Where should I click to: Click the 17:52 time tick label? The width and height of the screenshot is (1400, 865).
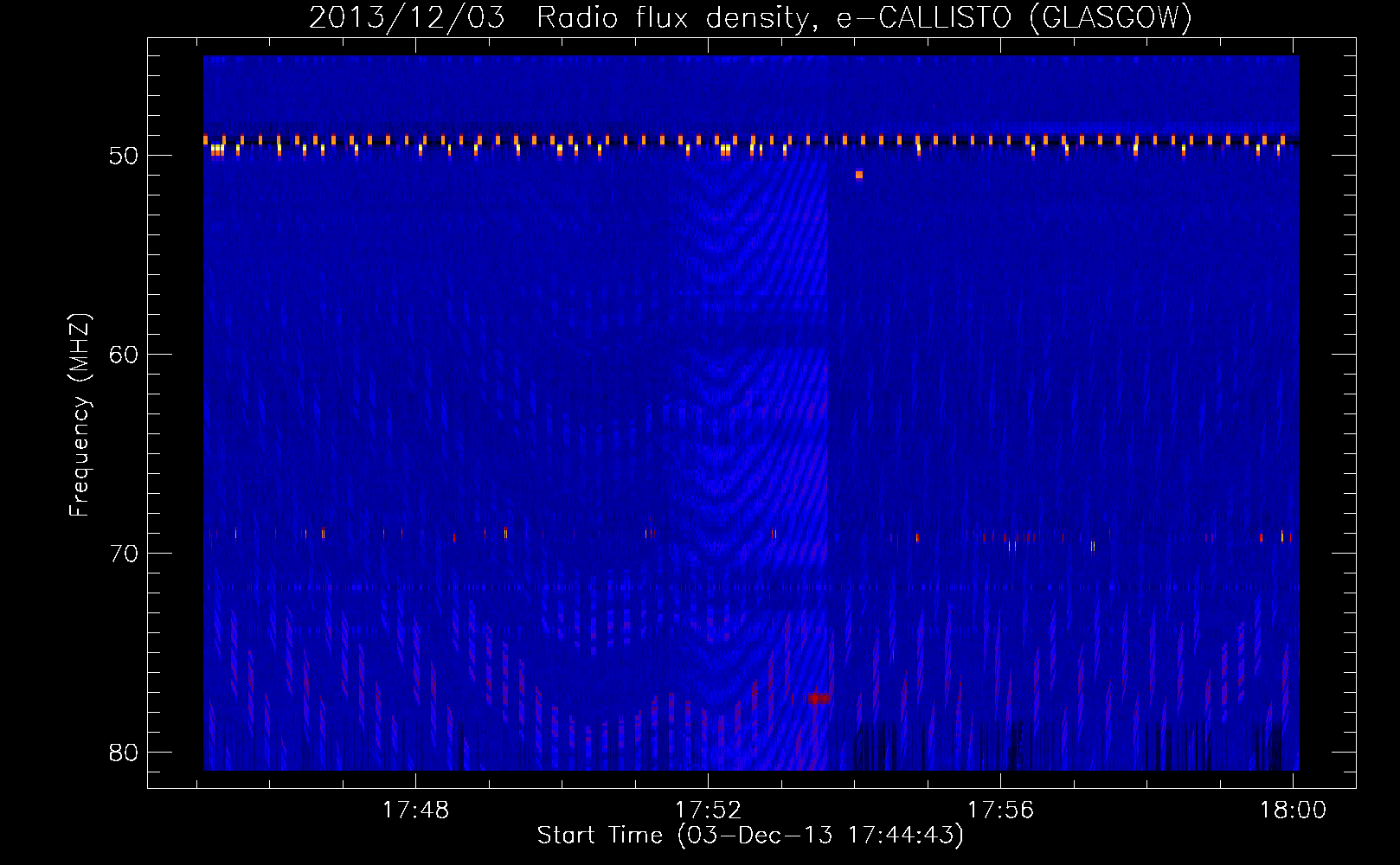coord(709,811)
